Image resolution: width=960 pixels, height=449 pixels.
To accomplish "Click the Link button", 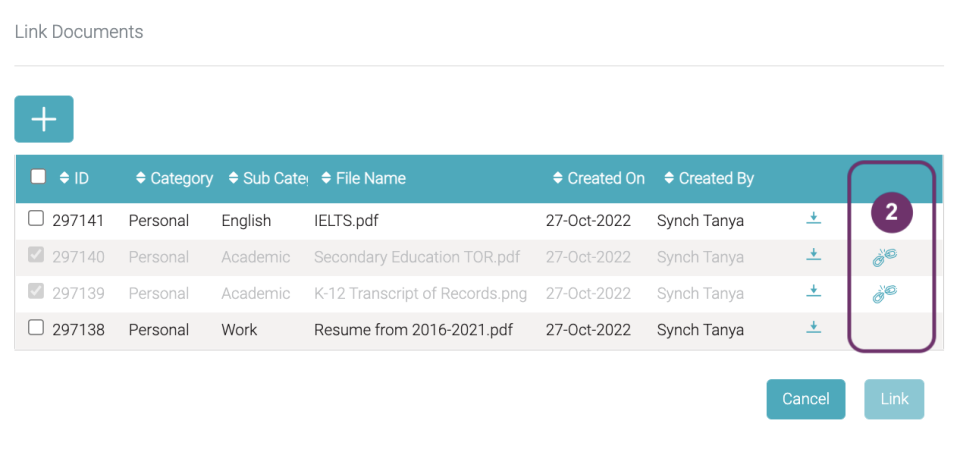I will pos(894,399).
